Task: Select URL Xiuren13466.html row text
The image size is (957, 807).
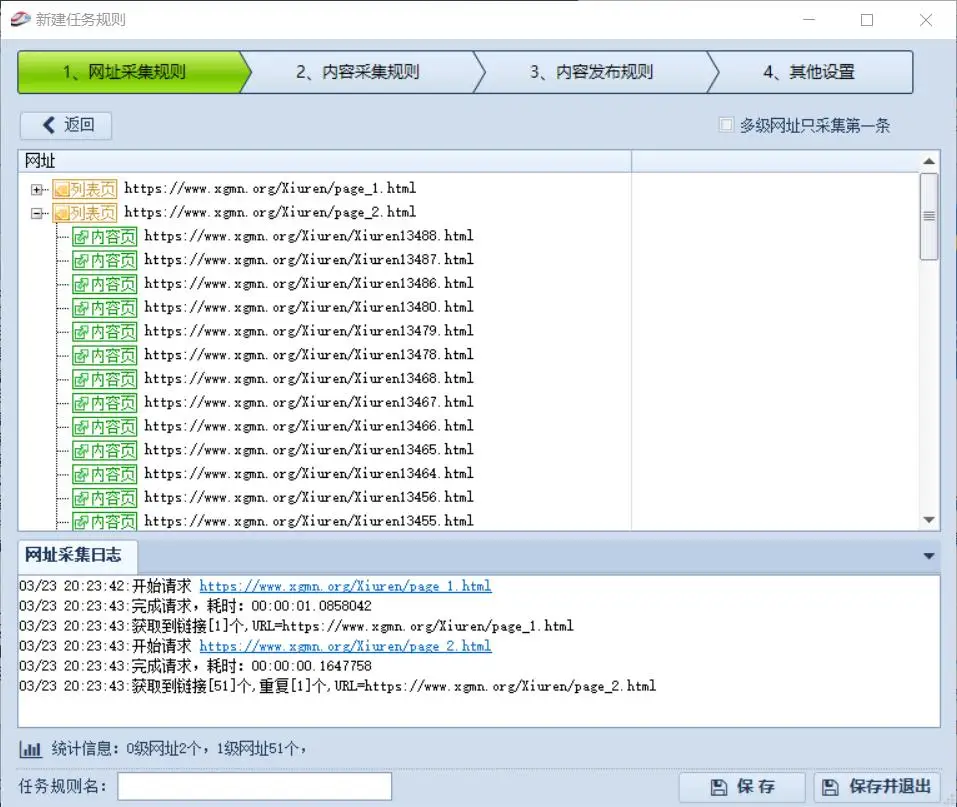Action: point(309,427)
